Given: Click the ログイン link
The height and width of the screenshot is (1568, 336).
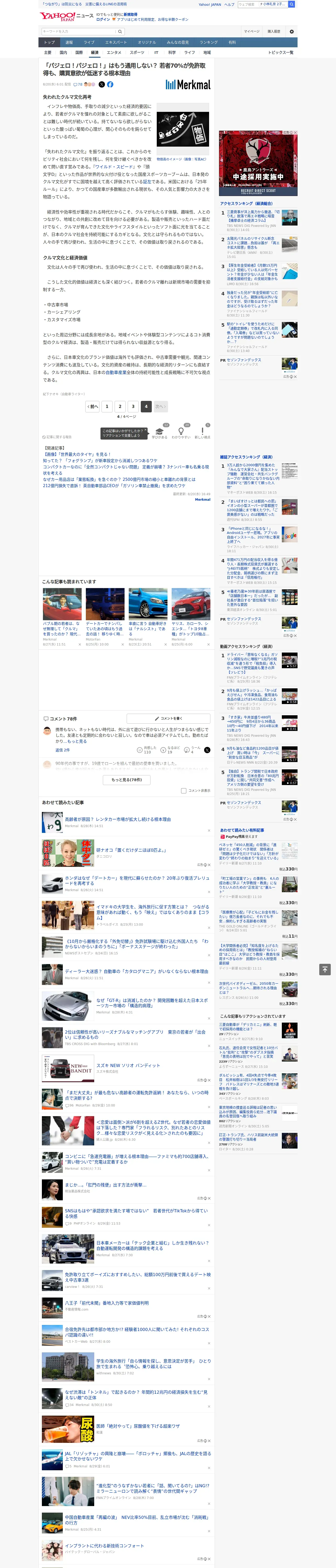Looking at the screenshot, I should [103, 20].
